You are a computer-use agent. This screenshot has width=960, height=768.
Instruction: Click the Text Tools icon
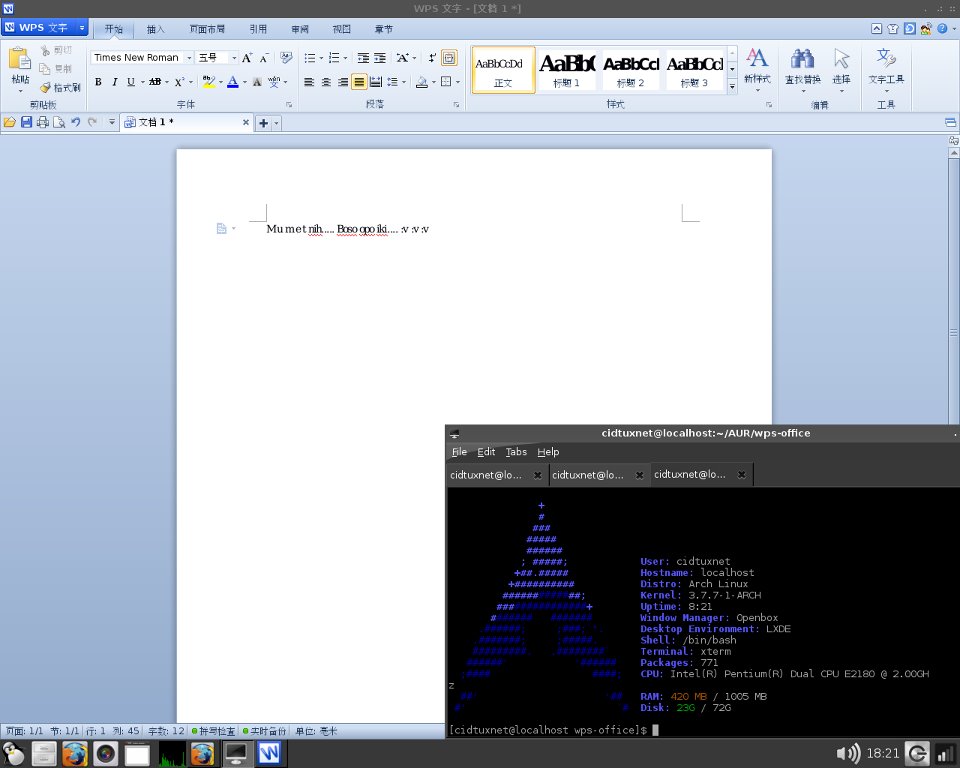coord(886,58)
